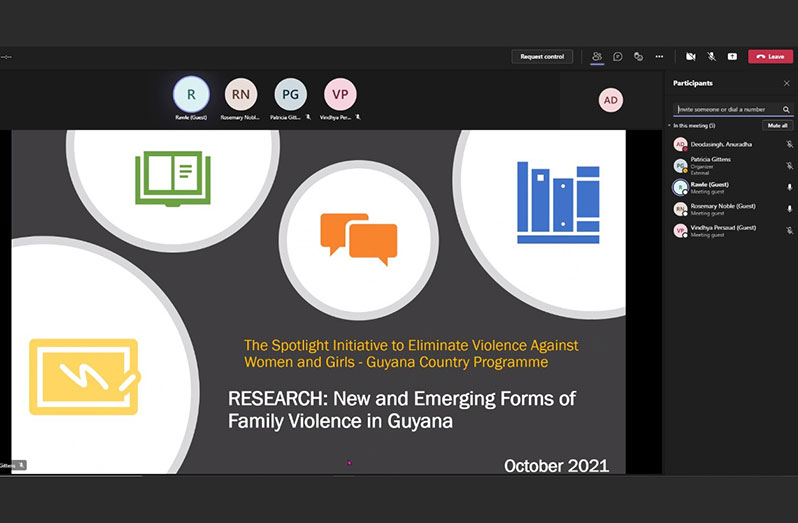The width and height of the screenshot is (798, 523).
Task: Click the PG avatar in the participants list
Action: tap(680, 166)
